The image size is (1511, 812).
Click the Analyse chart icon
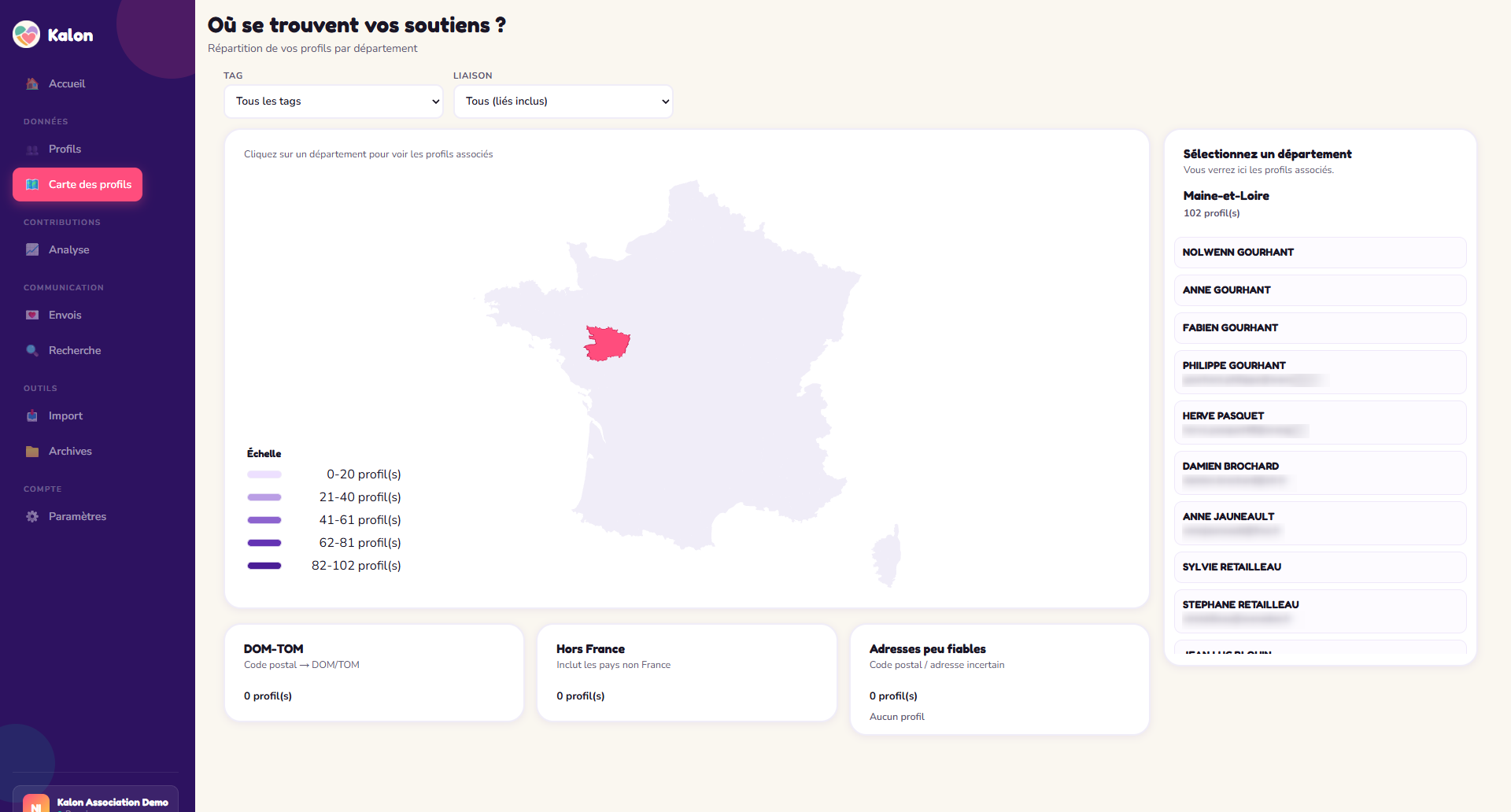tap(32, 249)
